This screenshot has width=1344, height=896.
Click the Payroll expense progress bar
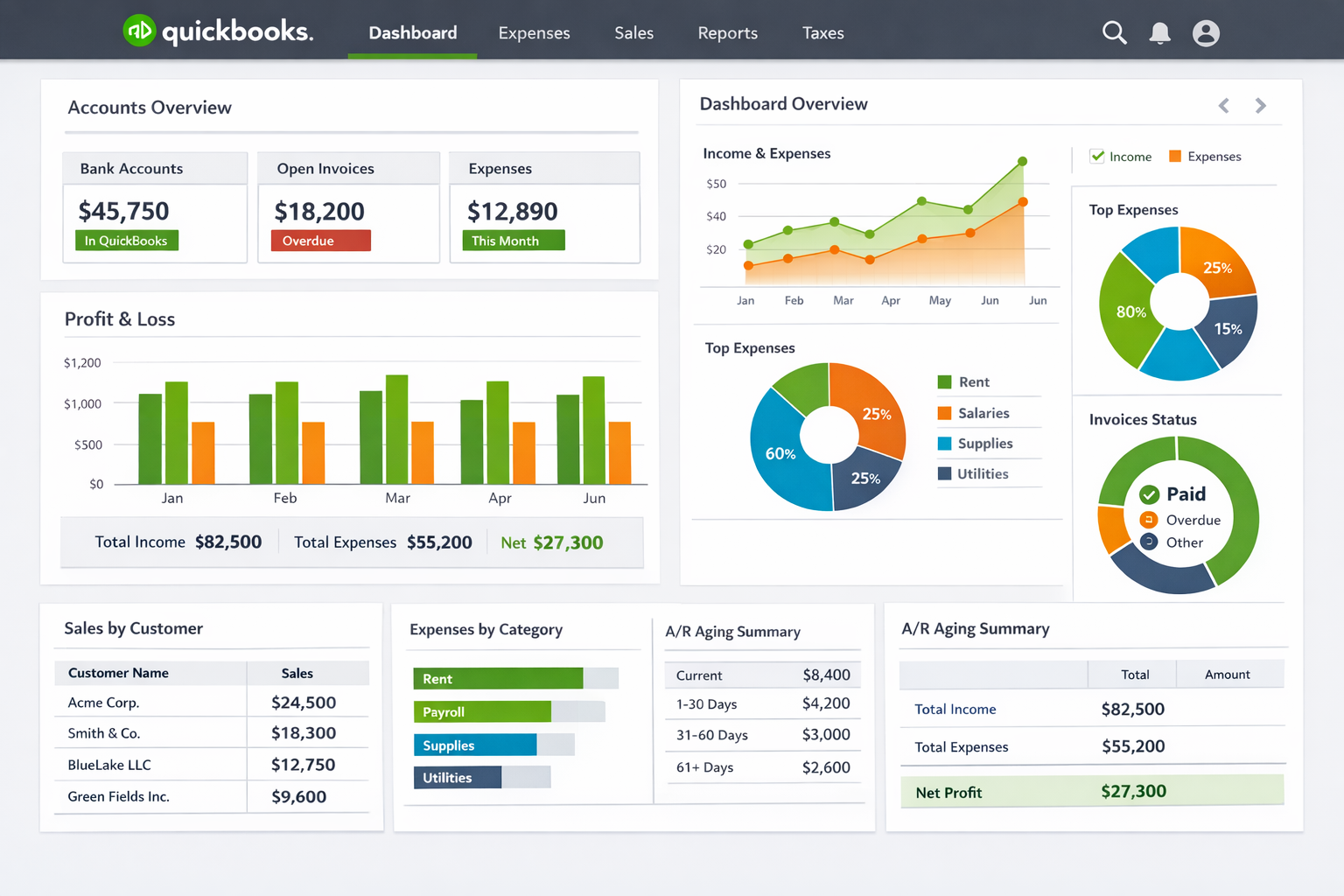[508, 711]
